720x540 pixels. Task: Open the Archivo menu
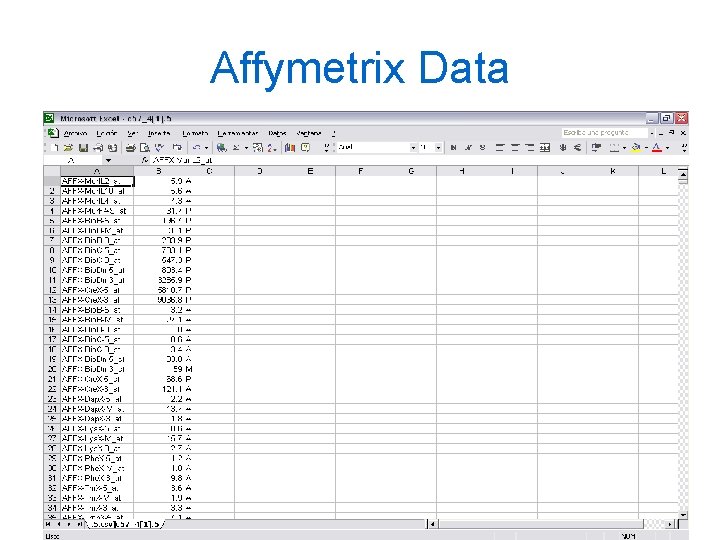click(75, 133)
